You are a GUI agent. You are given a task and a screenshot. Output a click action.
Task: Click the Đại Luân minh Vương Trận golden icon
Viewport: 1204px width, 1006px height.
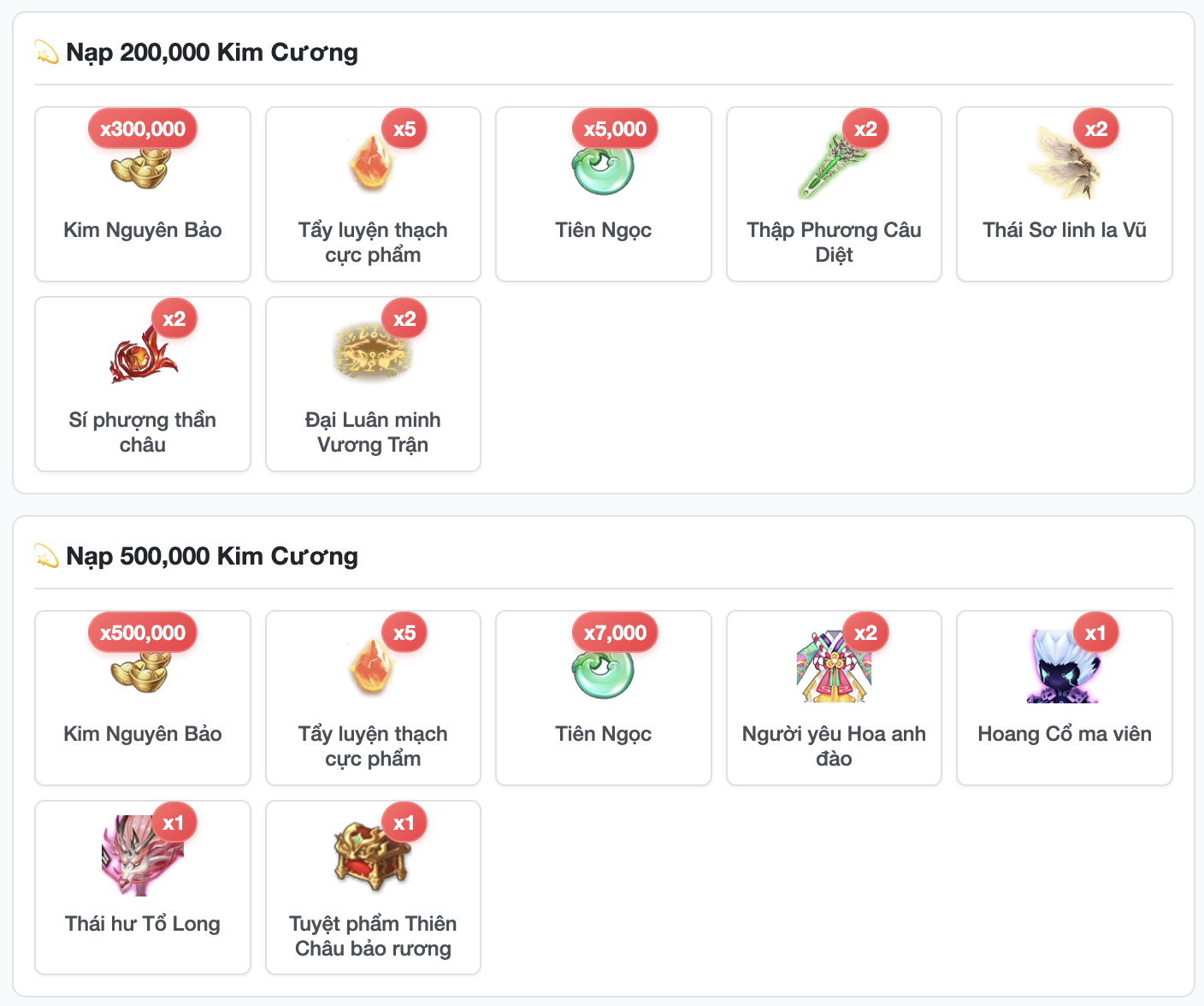[373, 352]
